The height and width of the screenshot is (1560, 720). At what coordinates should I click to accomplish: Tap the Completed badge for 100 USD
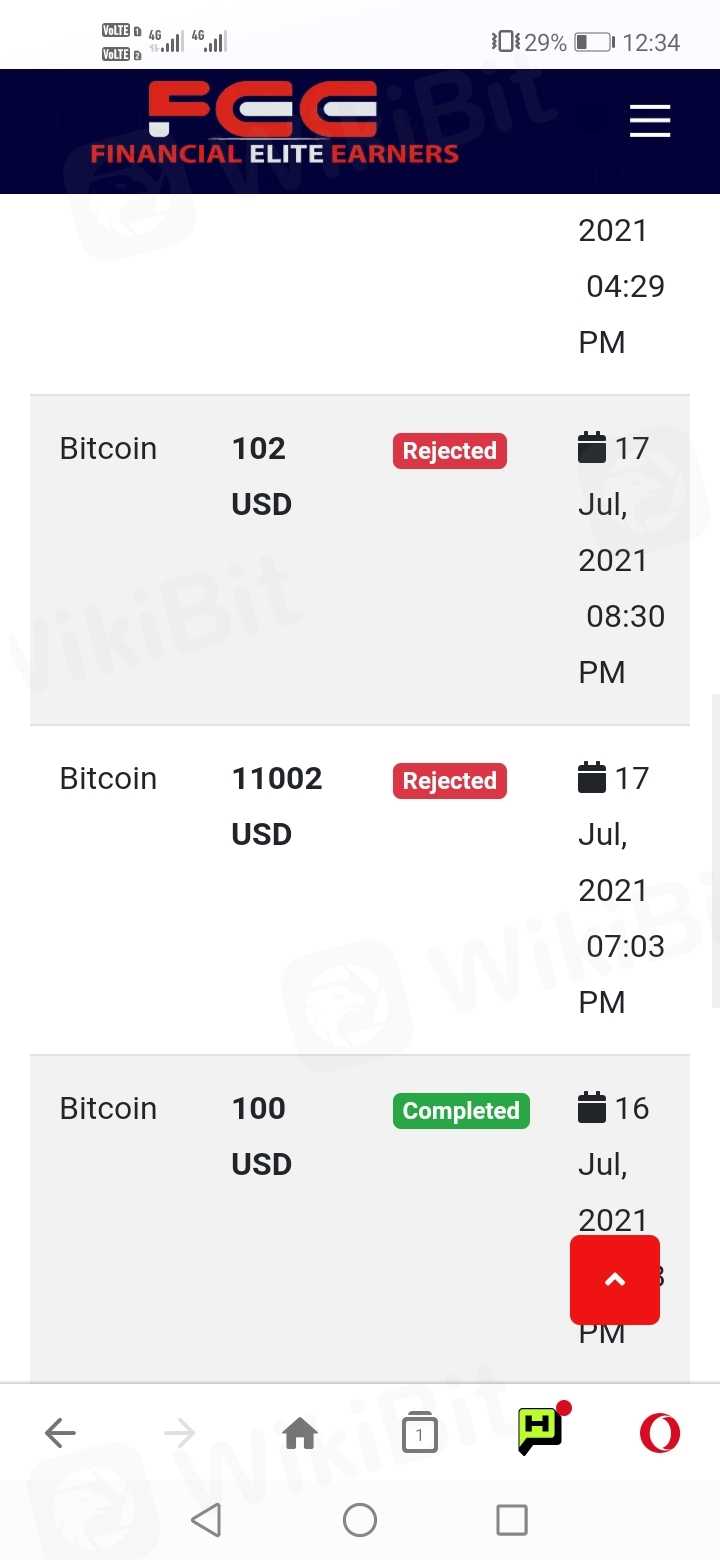[460, 1111]
